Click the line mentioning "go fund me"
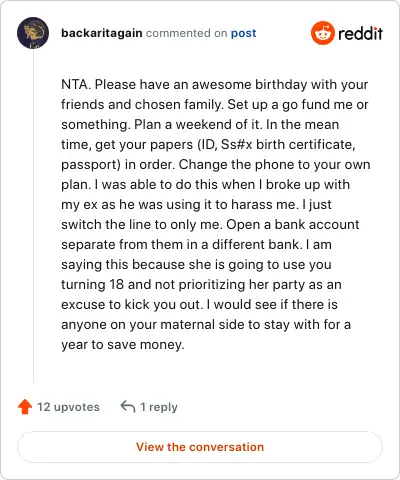Screen dimensions: 400x480 214,105
